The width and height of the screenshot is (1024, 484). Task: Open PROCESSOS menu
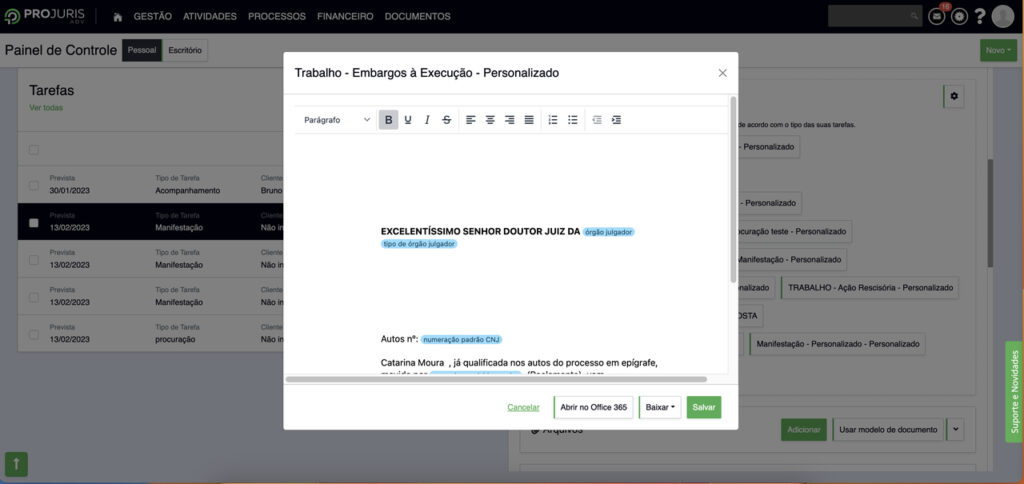(277, 16)
